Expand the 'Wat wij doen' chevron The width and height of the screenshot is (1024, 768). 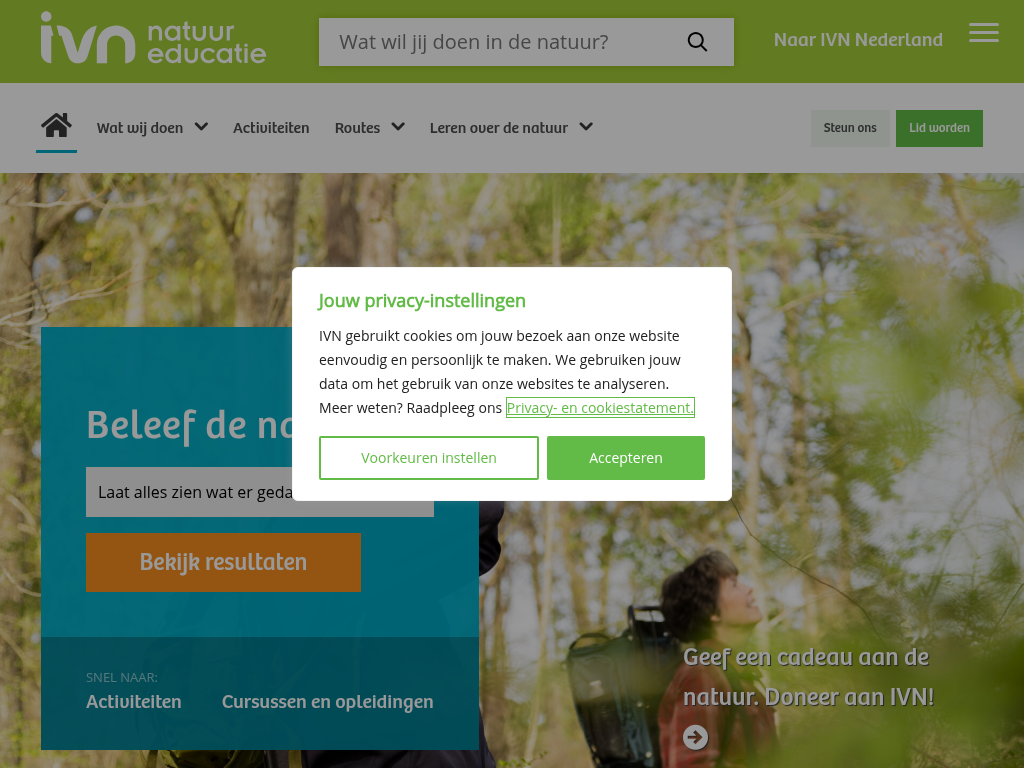tap(201, 127)
